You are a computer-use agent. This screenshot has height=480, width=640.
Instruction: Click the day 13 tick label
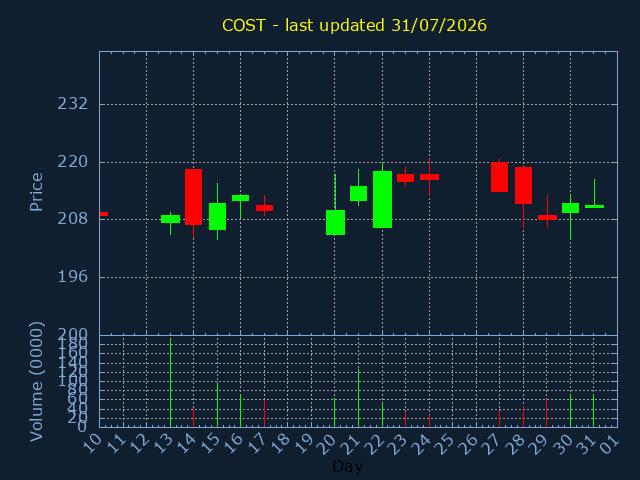coord(163,443)
